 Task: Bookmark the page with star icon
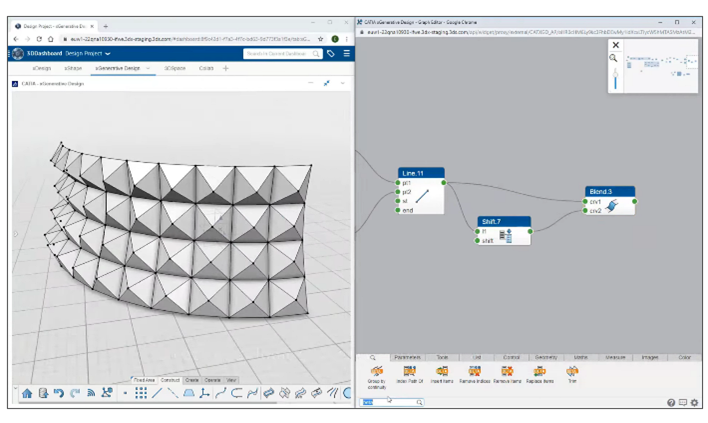pyautogui.click(x=321, y=39)
